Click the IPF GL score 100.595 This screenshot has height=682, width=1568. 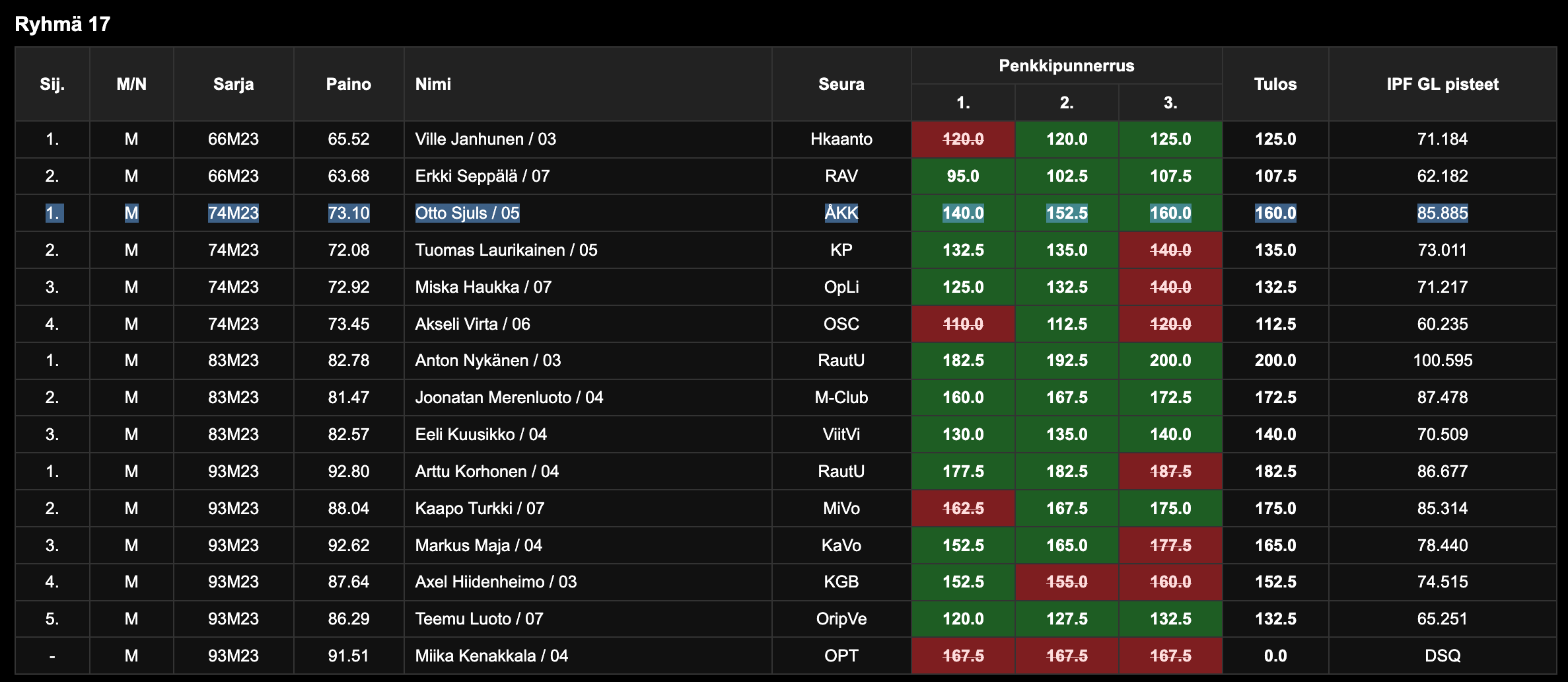[x=1442, y=360]
